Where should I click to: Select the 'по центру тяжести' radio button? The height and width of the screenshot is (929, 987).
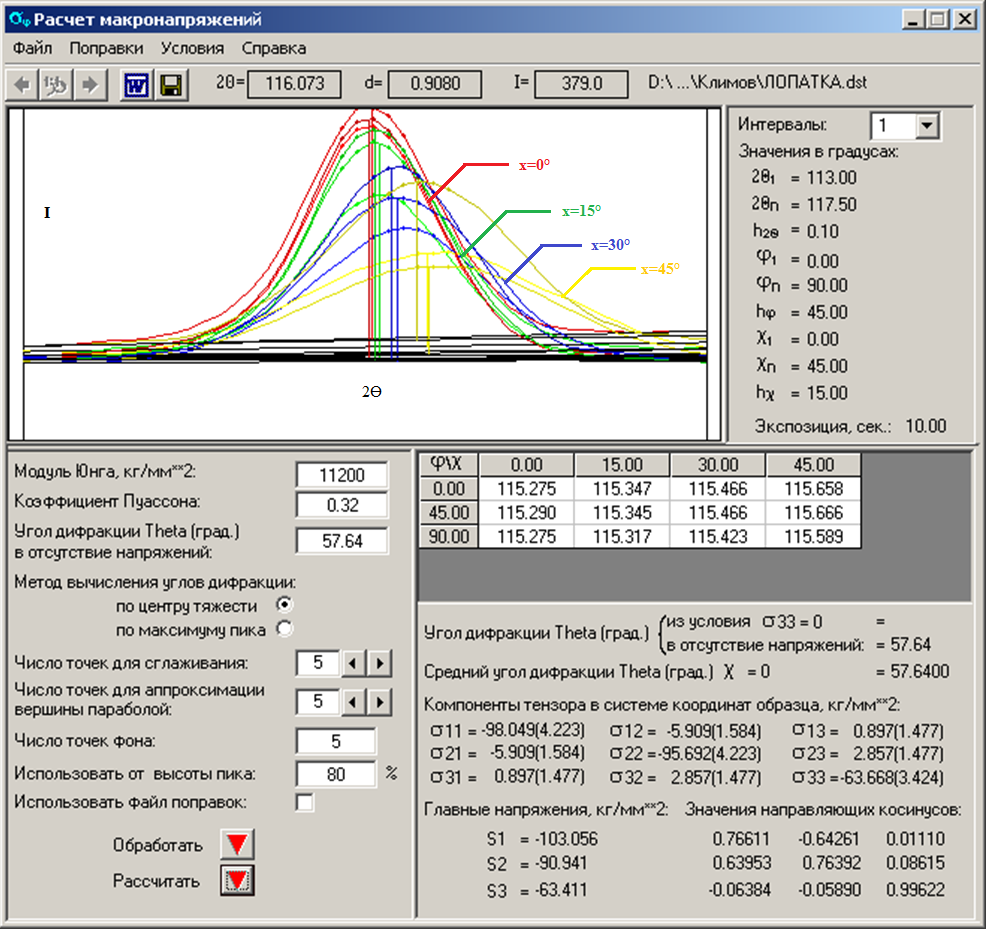pyautogui.click(x=285, y=605)
